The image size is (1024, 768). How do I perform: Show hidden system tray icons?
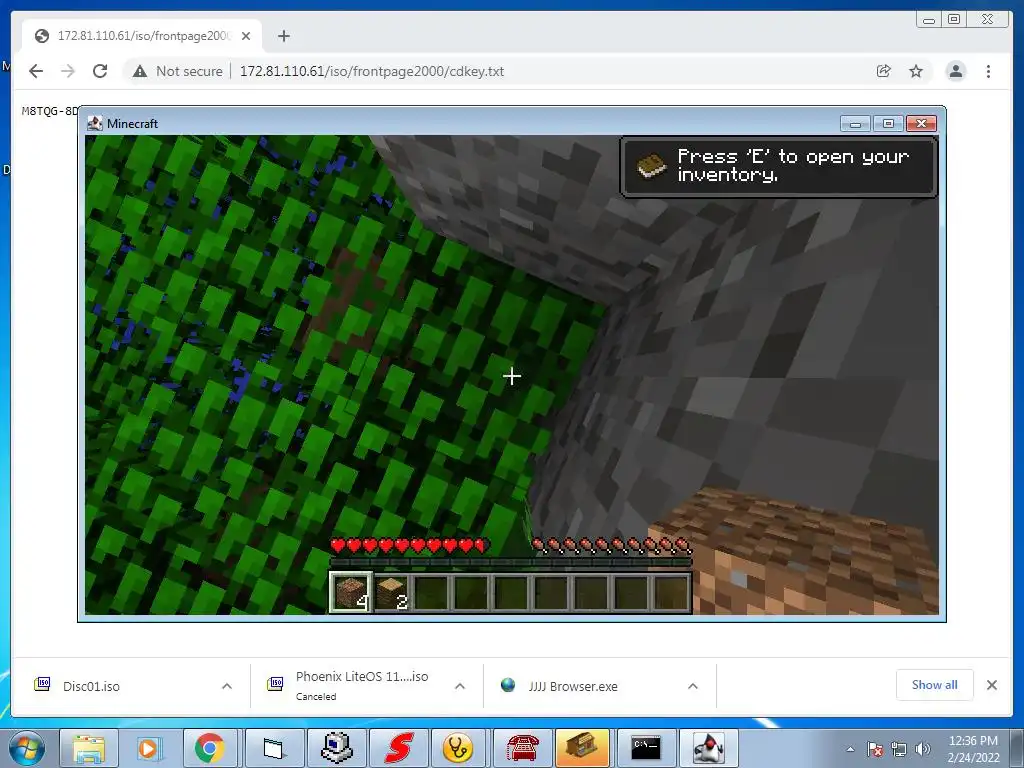tap(850, 749)
